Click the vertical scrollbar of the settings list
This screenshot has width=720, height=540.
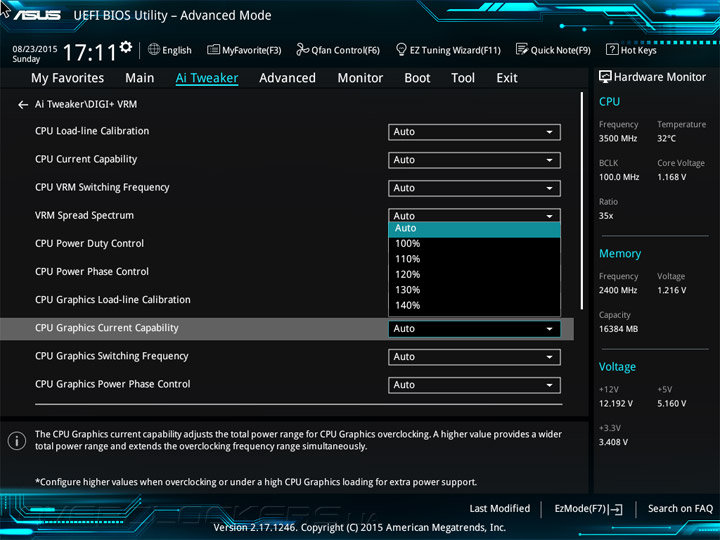(x=581, y=200)
